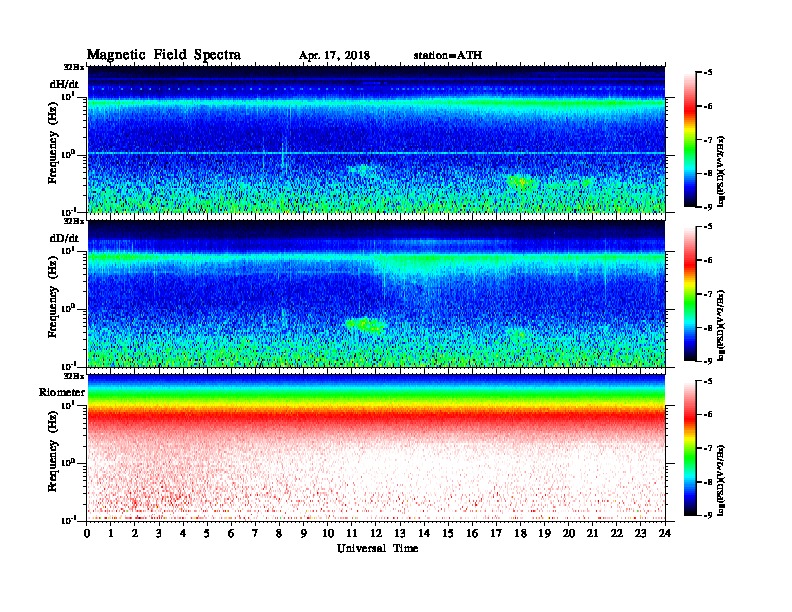
Task: Click hour tick label '5' on time axis
Action: click(207, 533)
